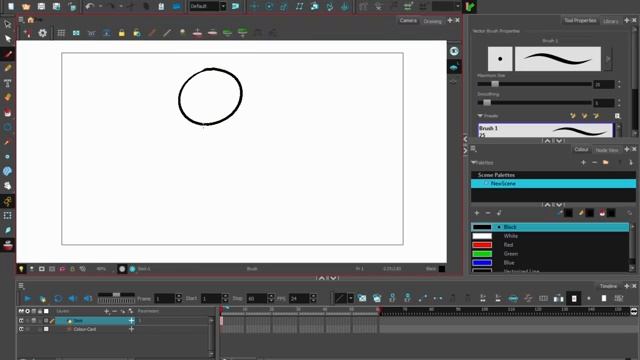Click the Add Drawing Layer icon in the timeline header
This screenshot has width=640, height=360.
coord(107,311)
